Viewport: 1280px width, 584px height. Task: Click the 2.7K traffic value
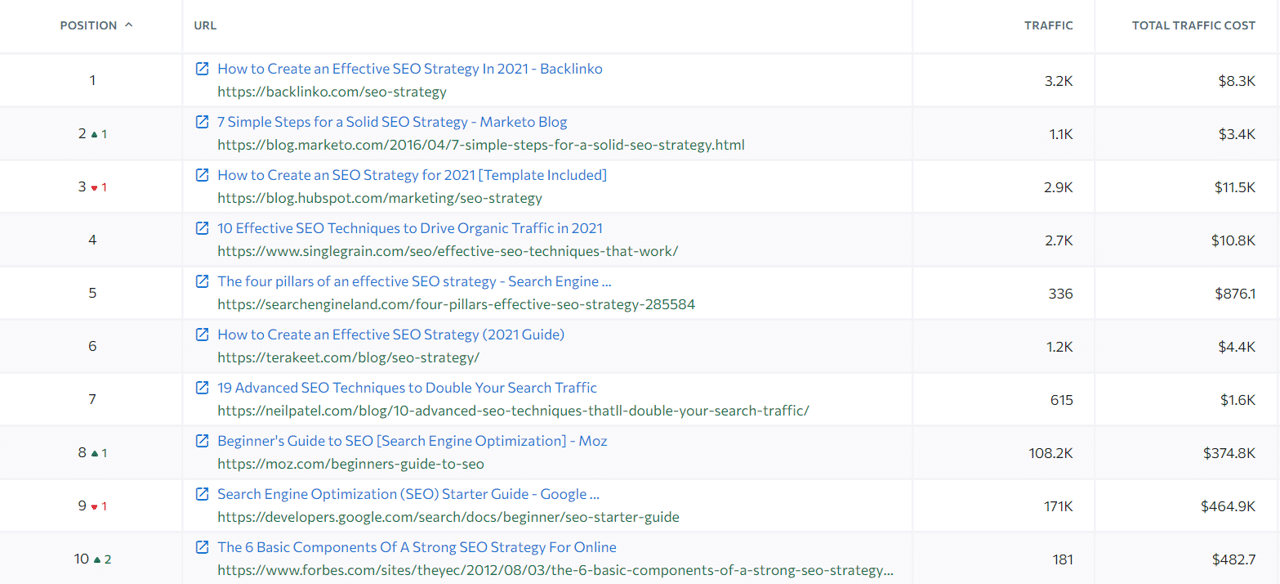[x=1059, y=240]
